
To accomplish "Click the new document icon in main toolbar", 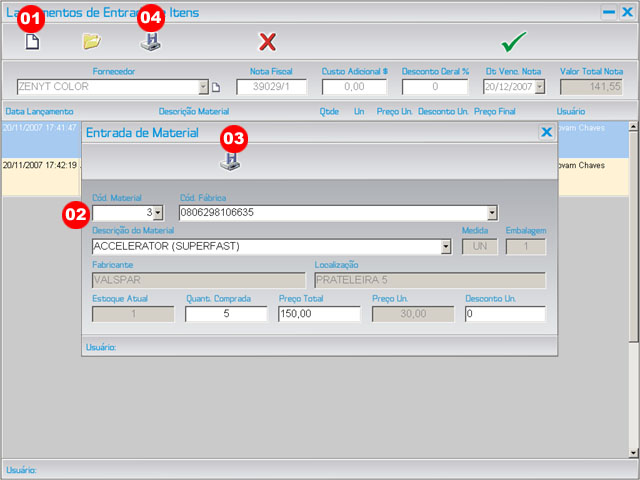I will (x=32, y=42).
